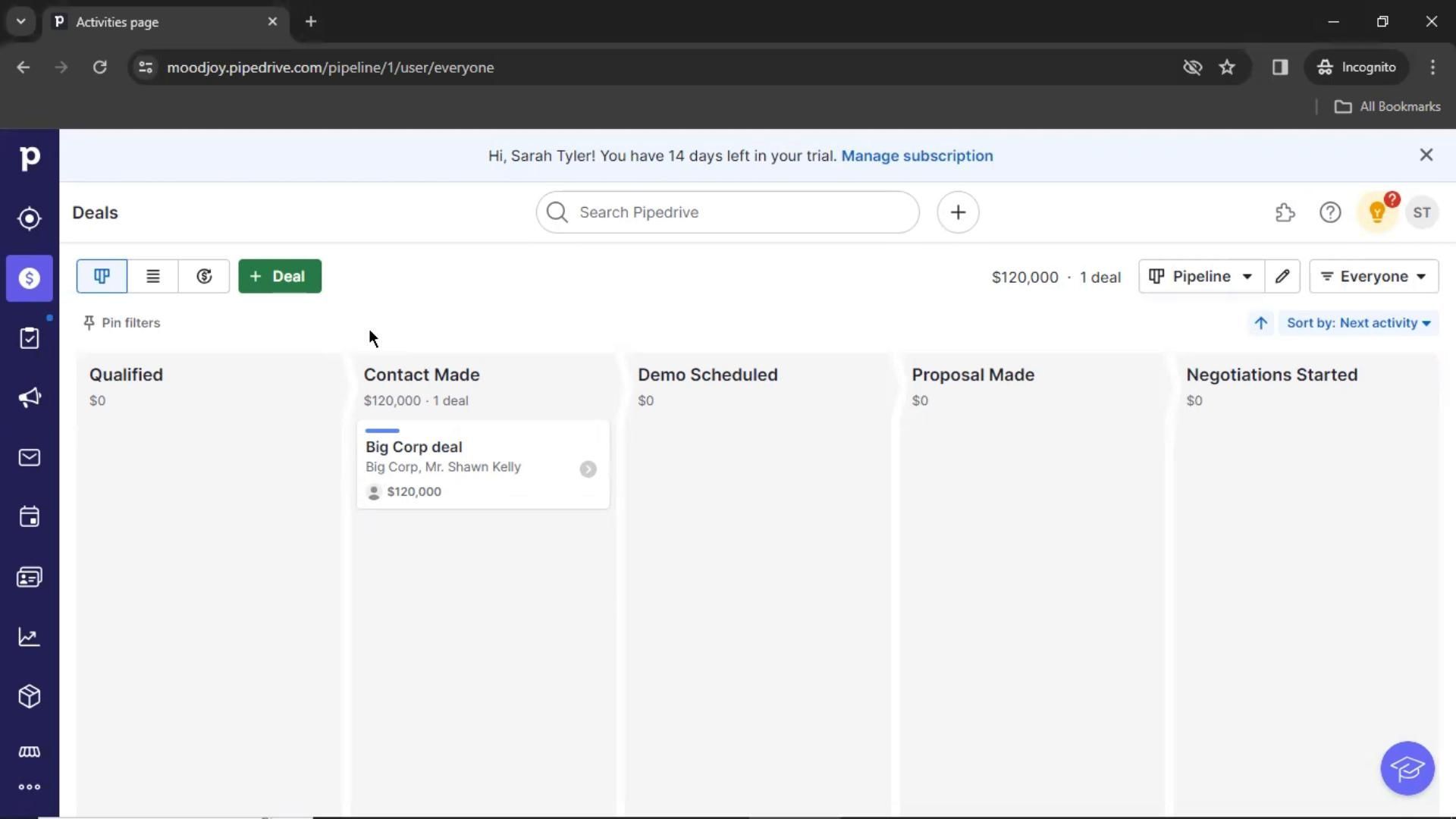Open the Manage subscription link
This screenshot has width=1456, height=819.
916,155
